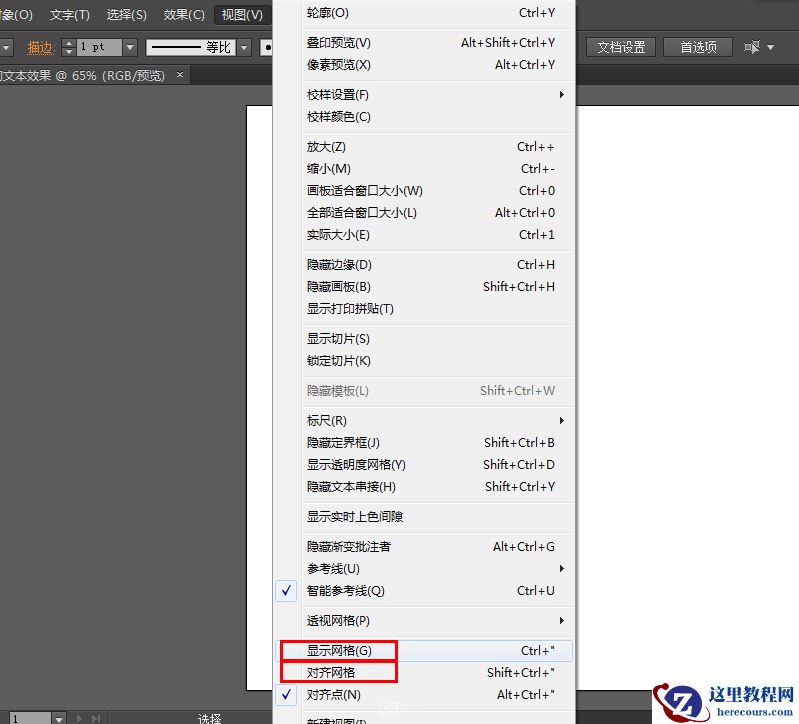The width and height of the screenshot is (799, 724).
Task: Open the 效果(C) menu
Action: coord(184,15)
